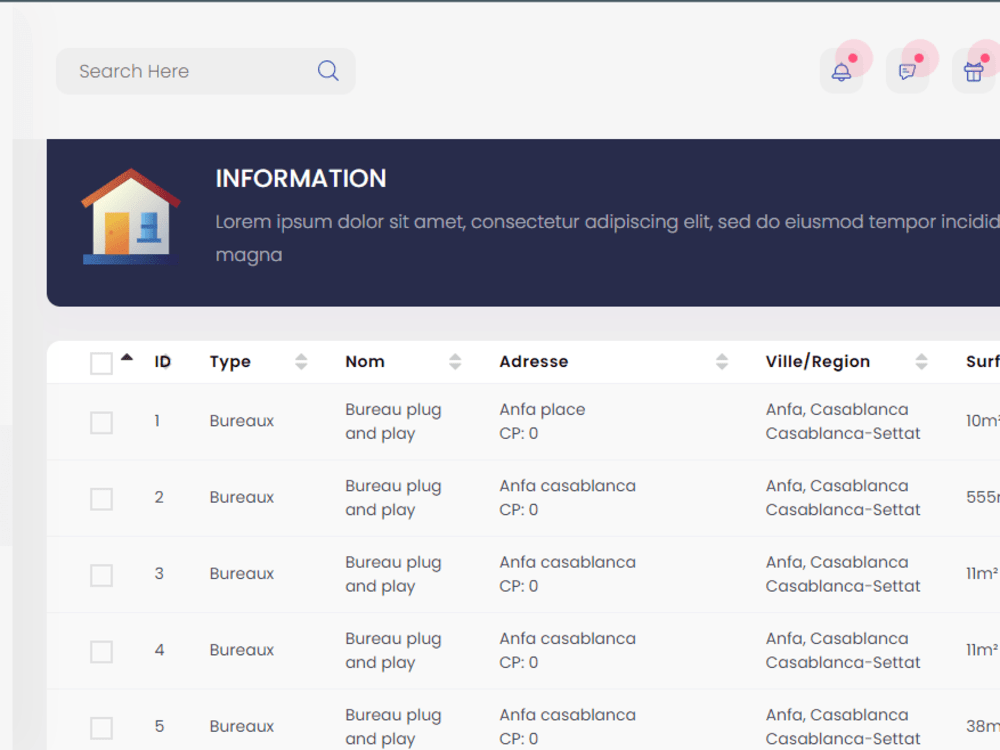Screen dimensions: 1000x750
Task: Select Bureaux type cell in row 4
Action: coord(242,651)
